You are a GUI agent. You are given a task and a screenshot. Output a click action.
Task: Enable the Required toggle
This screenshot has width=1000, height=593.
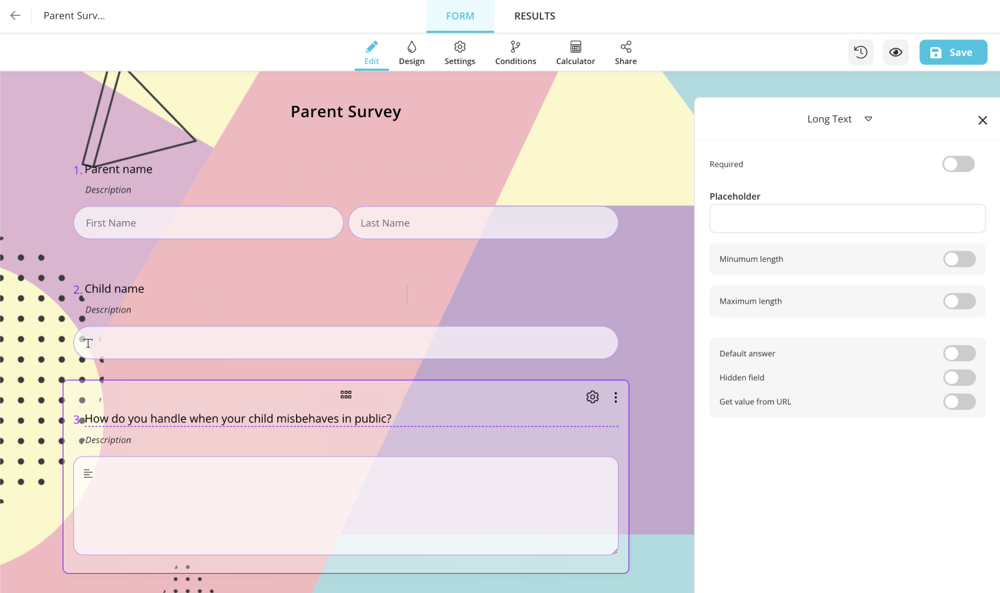(x=958, y=164)
